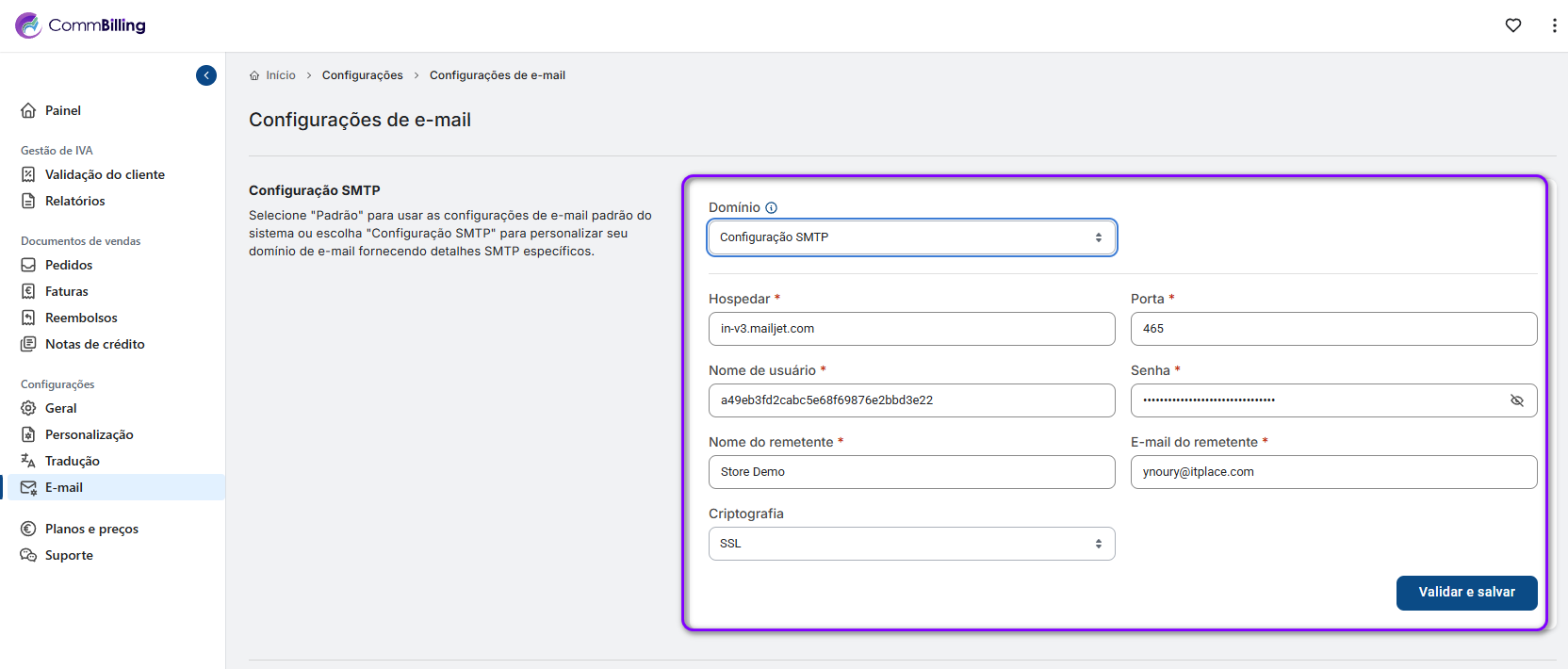Click the heart favorites icon
This screenshot has height=669, width=1568.
pos(1513,25)
